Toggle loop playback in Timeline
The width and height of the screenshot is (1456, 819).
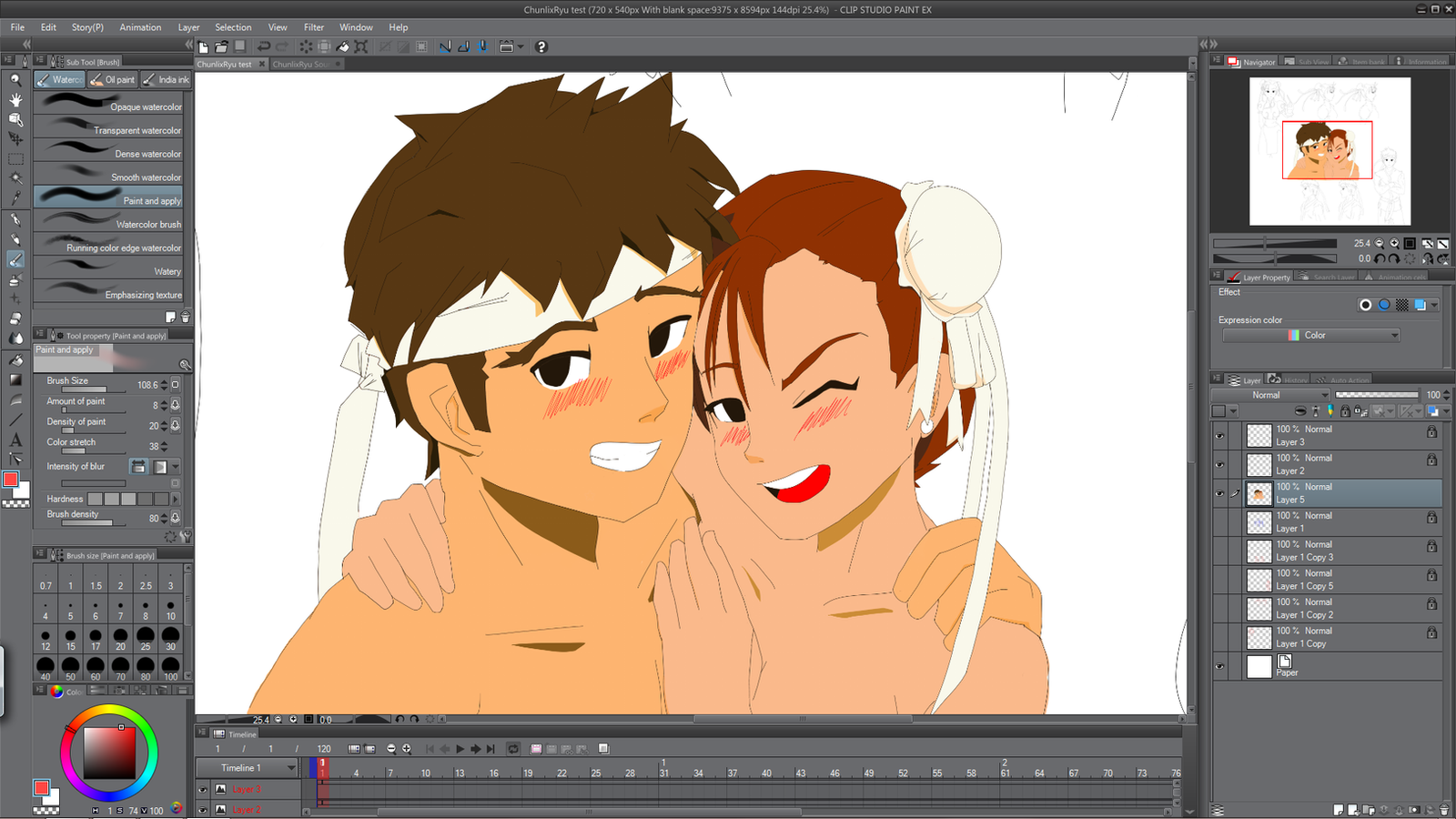tap(513, 749)
